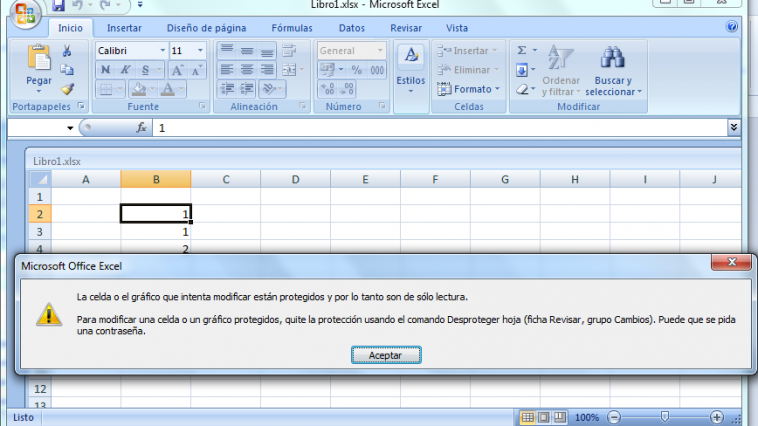758x426 pixels.
Task: Open Excel help question mark
Action: point(731,27)
